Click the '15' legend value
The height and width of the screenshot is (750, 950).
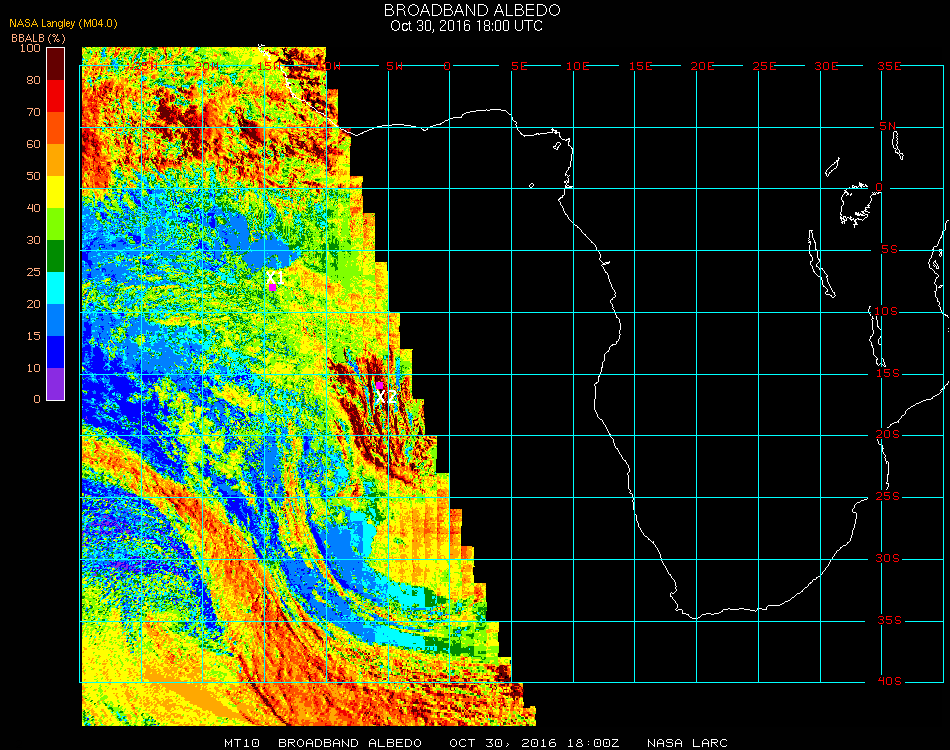tap(33, 336)
